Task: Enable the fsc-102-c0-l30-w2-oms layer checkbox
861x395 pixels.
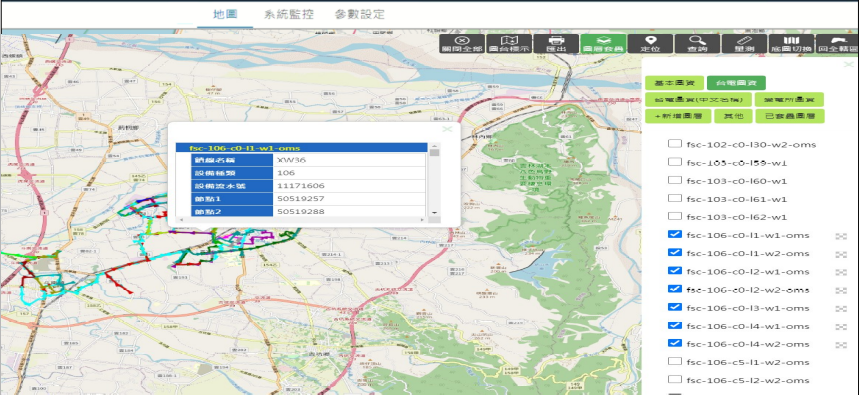Action: (675, 144)
